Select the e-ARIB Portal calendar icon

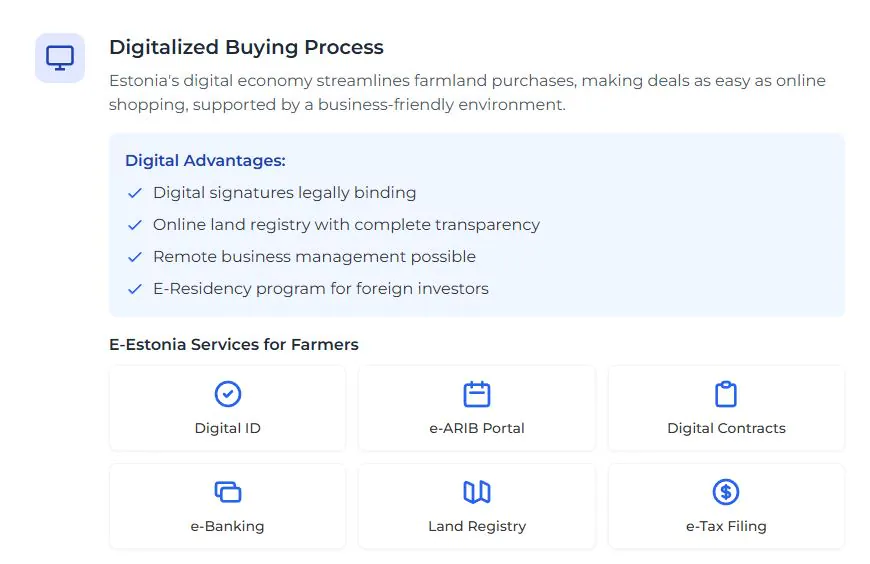(477, 394)
